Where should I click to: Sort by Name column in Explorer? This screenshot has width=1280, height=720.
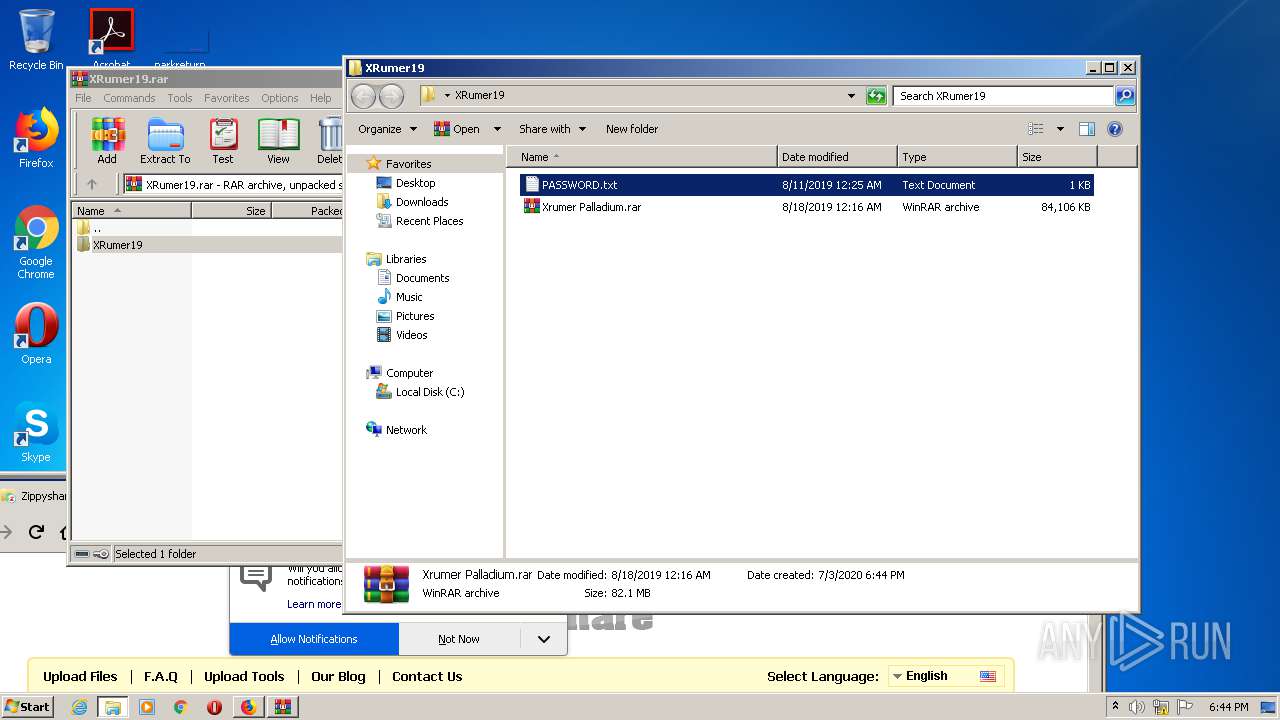click(641, 157)
